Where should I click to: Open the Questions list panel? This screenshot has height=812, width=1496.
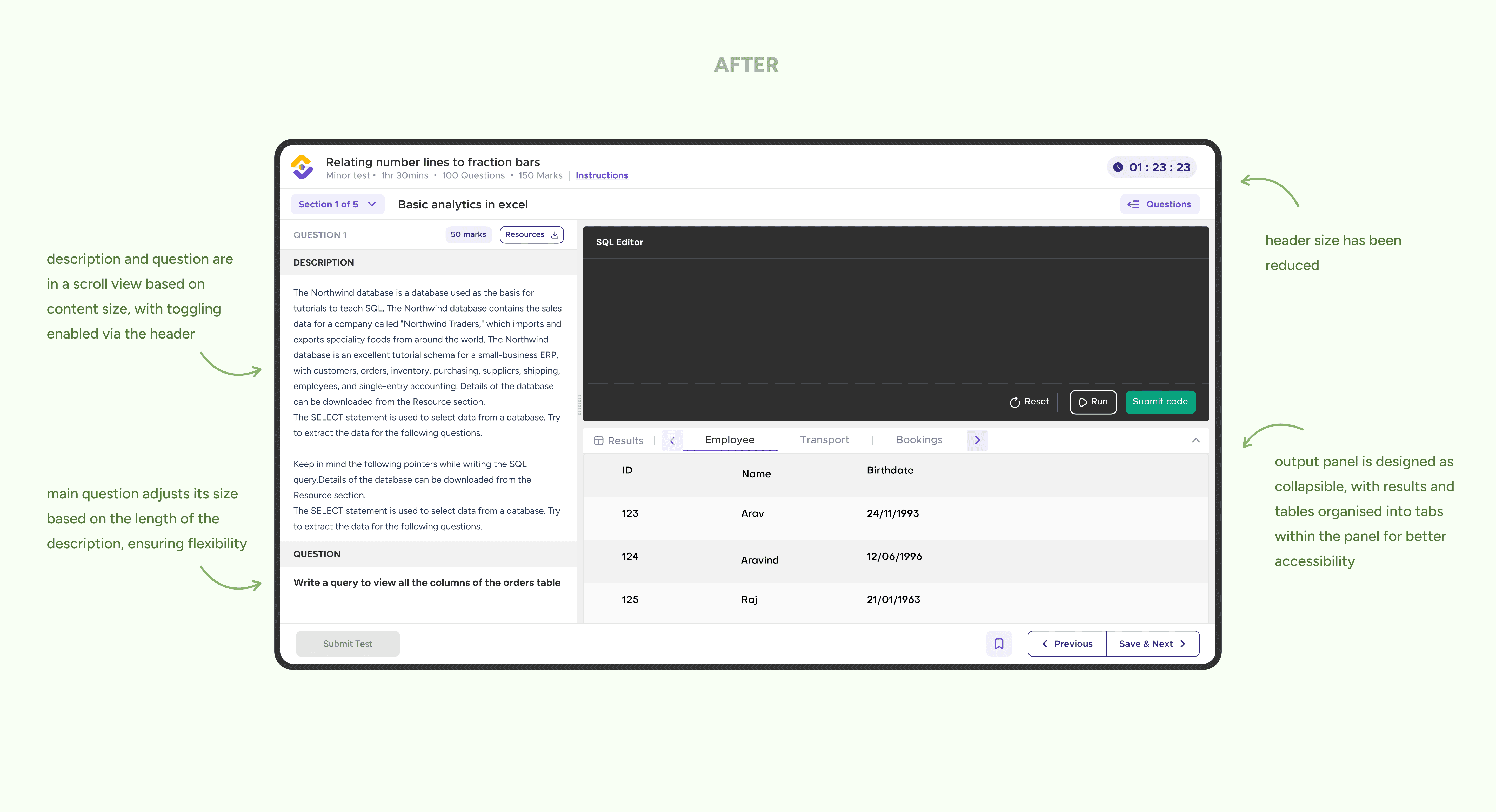(1159, 204)
